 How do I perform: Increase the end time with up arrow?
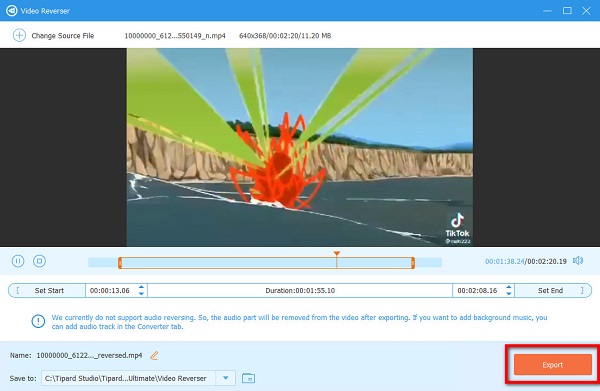point(509,287)
